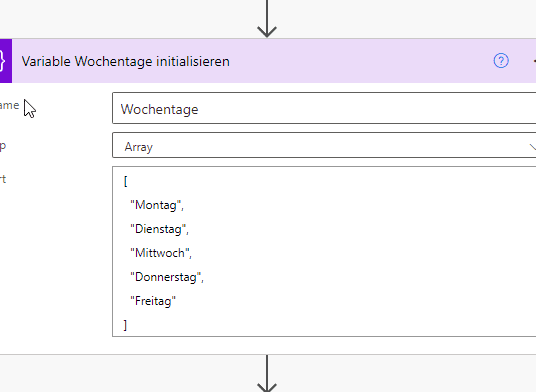This screenshot has width=536, height=392.
Task: Click the "Dienstag" line in value field
Action: pos(159,229)
